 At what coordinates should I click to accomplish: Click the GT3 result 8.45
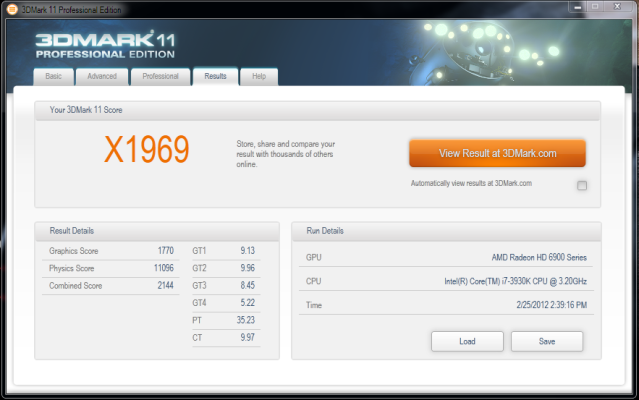[x=247, y=285]
